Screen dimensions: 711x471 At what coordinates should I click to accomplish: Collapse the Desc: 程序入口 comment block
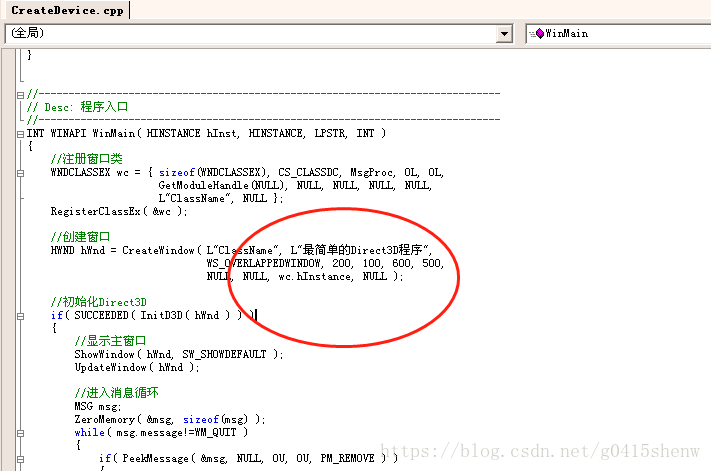tap(20, 95)
